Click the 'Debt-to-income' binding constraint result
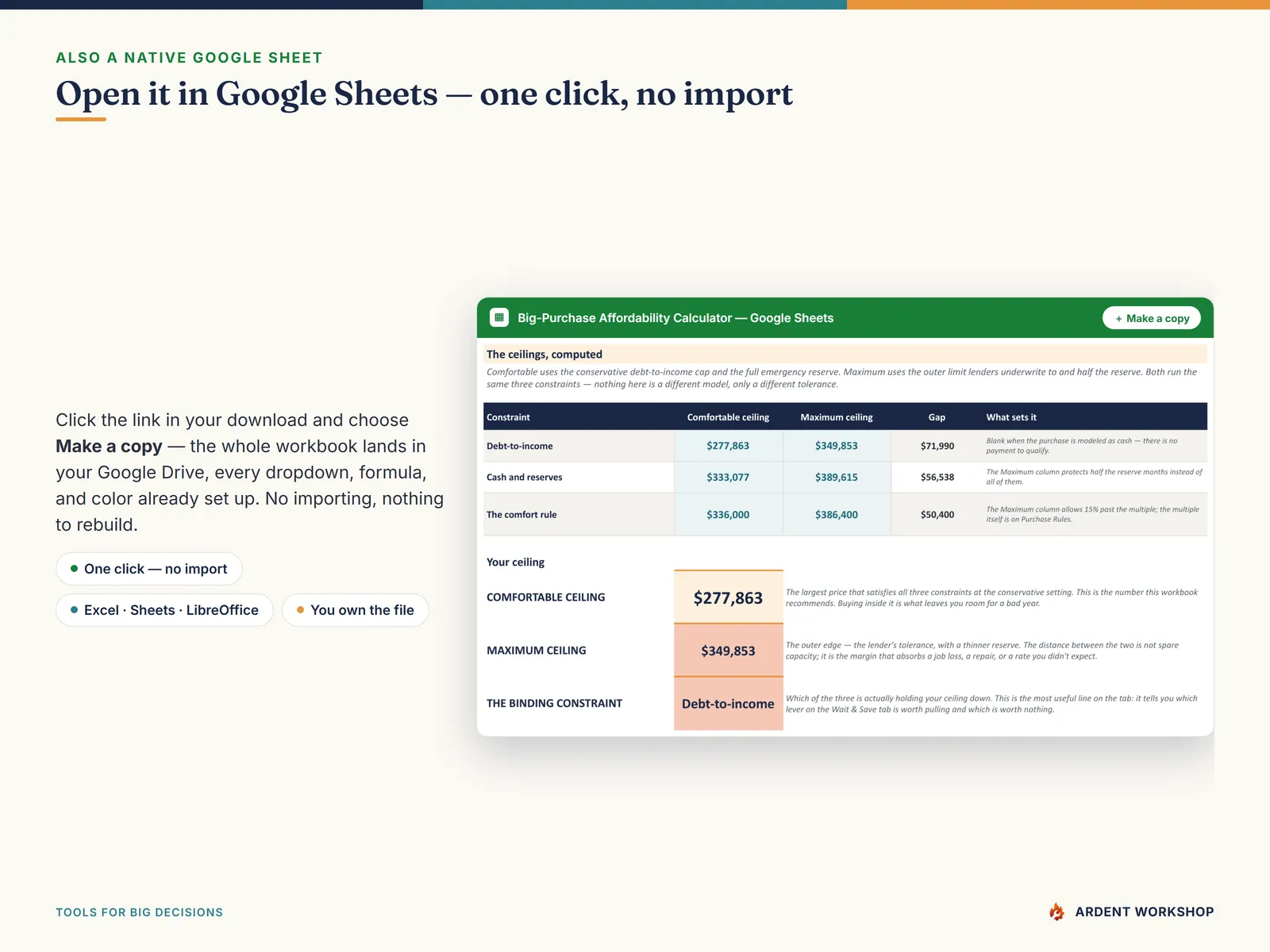 729,704
